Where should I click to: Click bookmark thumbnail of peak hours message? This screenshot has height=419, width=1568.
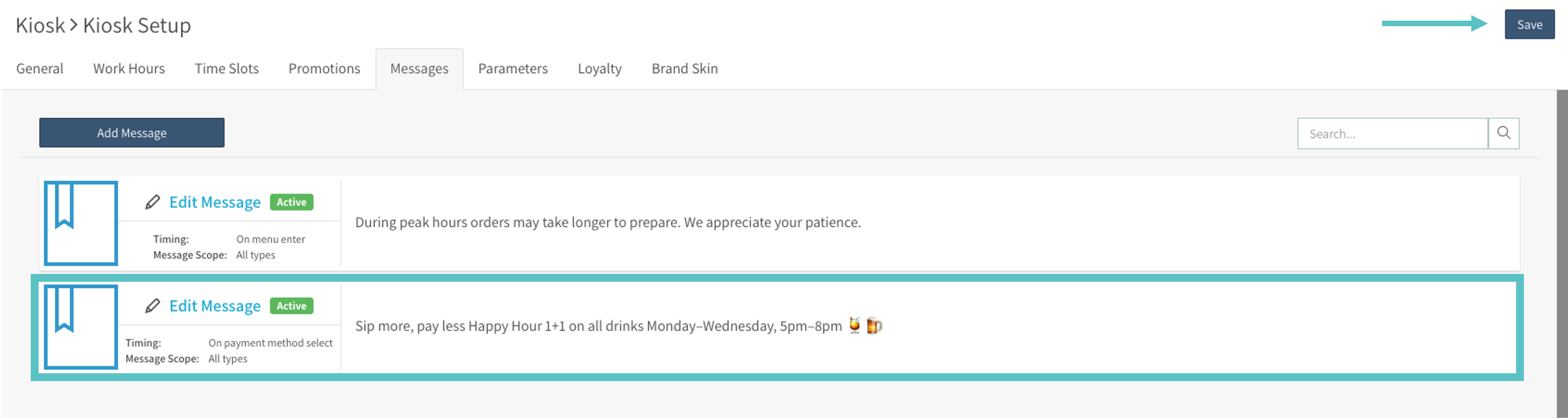(x=81, y=223)
